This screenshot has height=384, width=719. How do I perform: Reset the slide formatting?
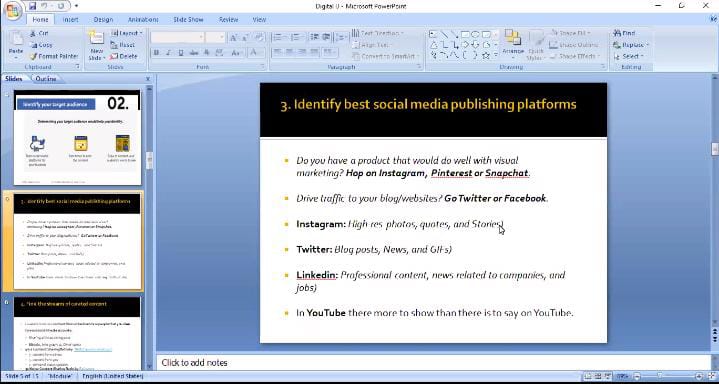tap(123, 45)
